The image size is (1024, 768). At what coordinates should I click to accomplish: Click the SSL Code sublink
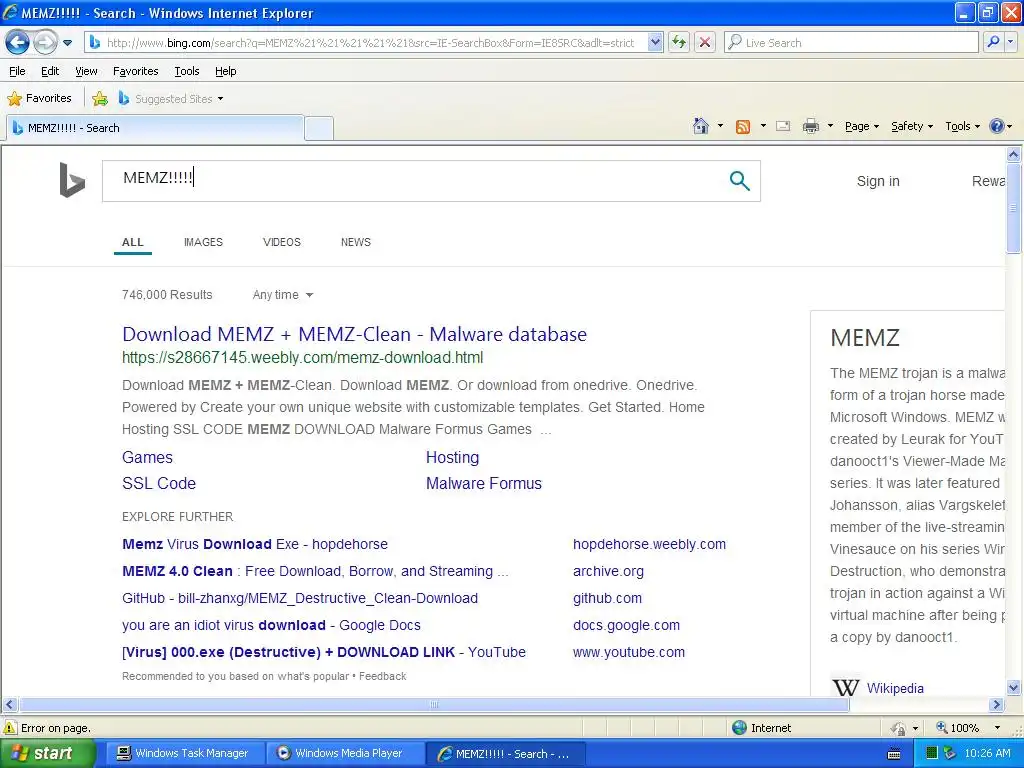coord(159,484)
